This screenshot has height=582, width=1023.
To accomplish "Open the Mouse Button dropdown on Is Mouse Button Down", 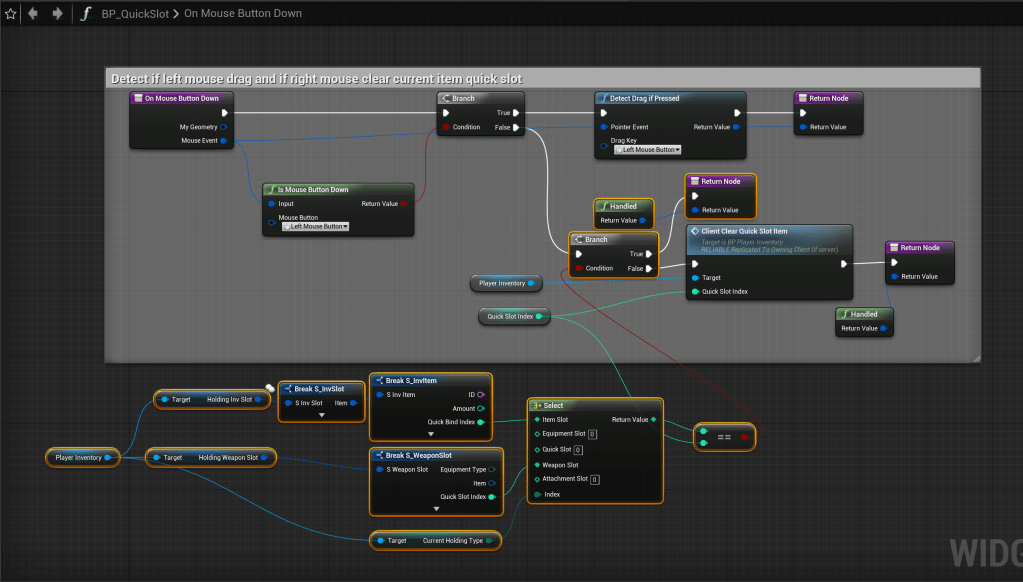I will coord(314,226).
